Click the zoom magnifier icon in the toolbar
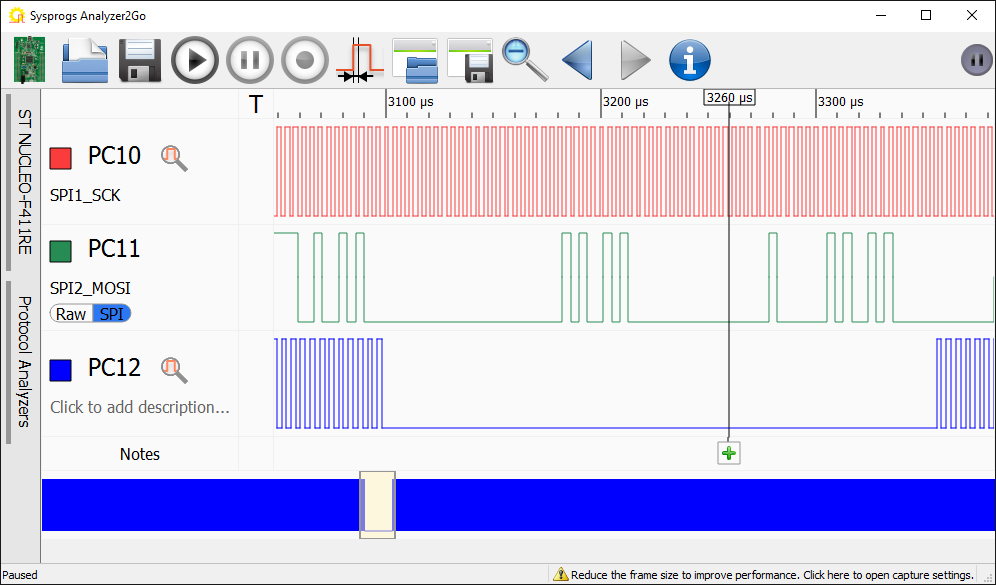 [x=524, y=60]
